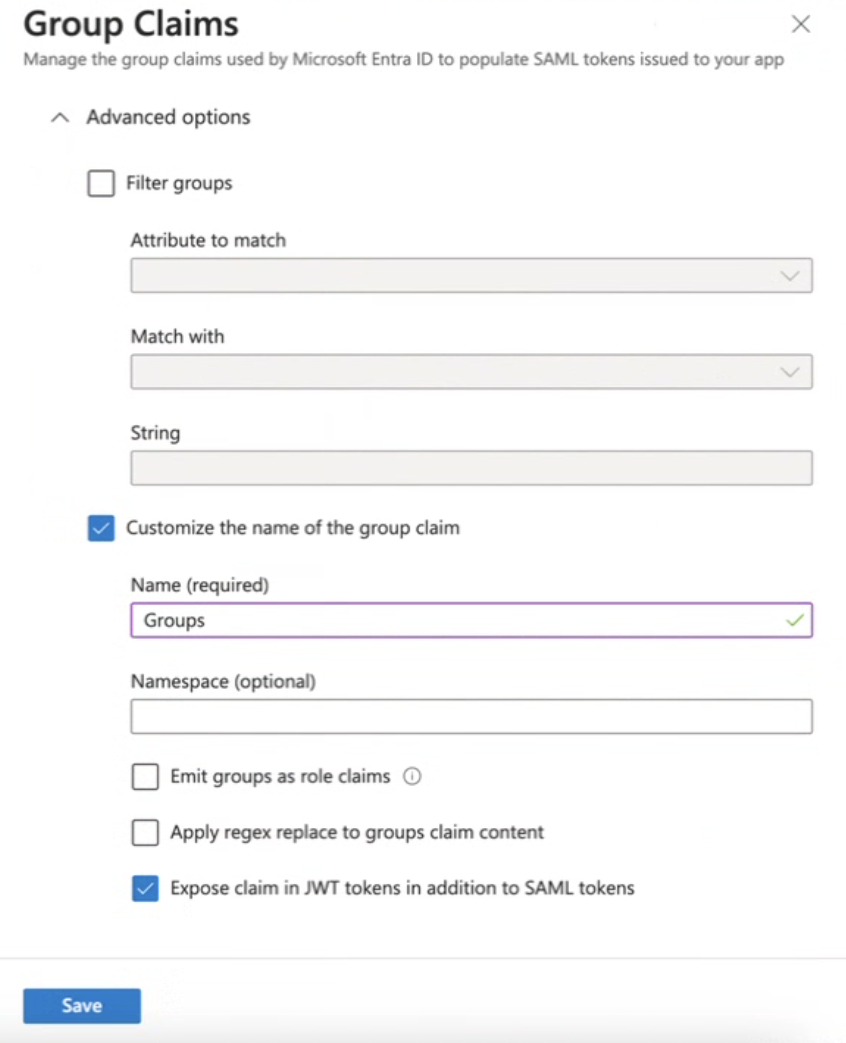Uncheck Expose claim in JWT tokens
The image size is (846, 1043).
point(145,888)
